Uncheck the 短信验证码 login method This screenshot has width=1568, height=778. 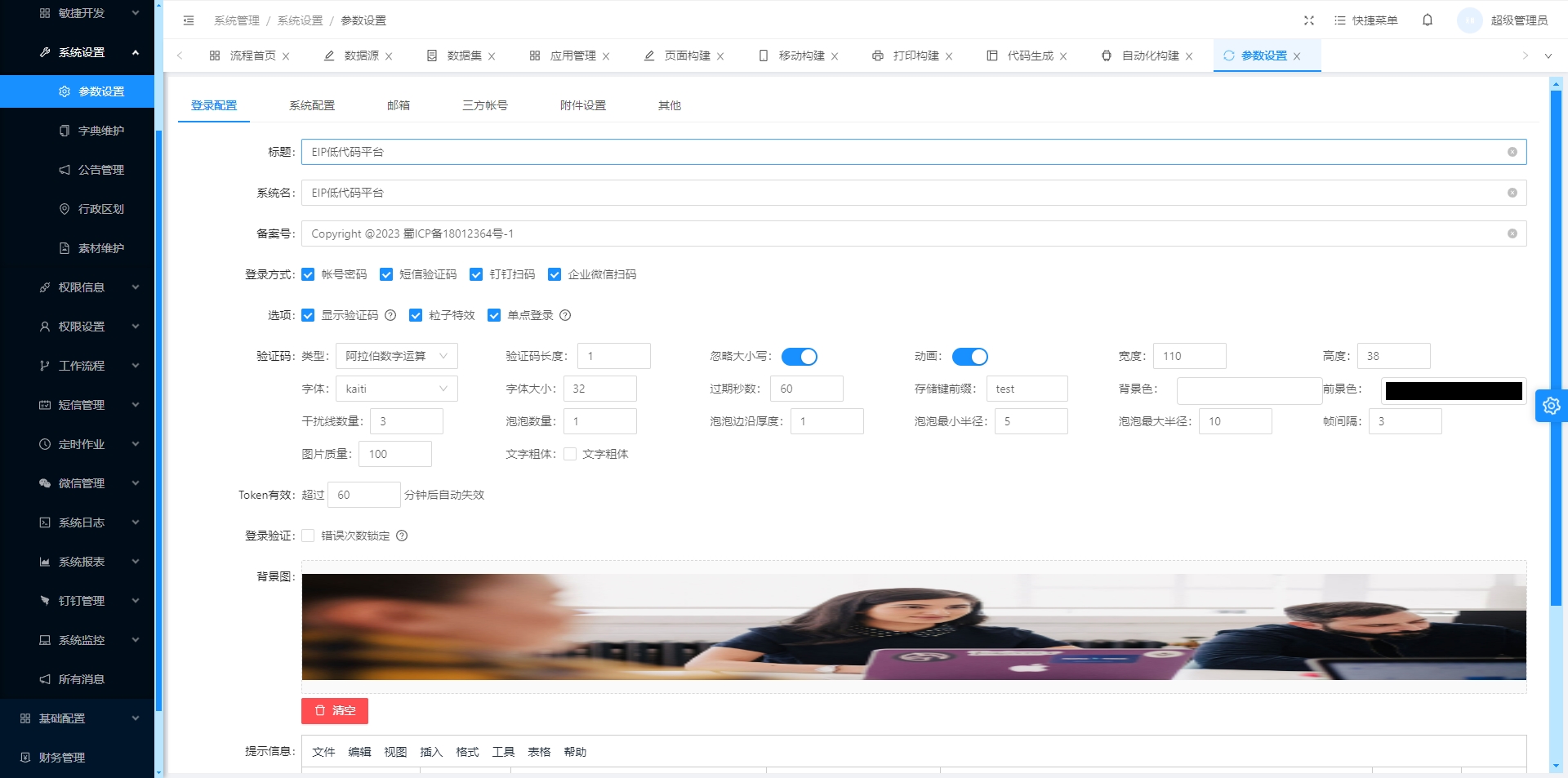[386, 275]
